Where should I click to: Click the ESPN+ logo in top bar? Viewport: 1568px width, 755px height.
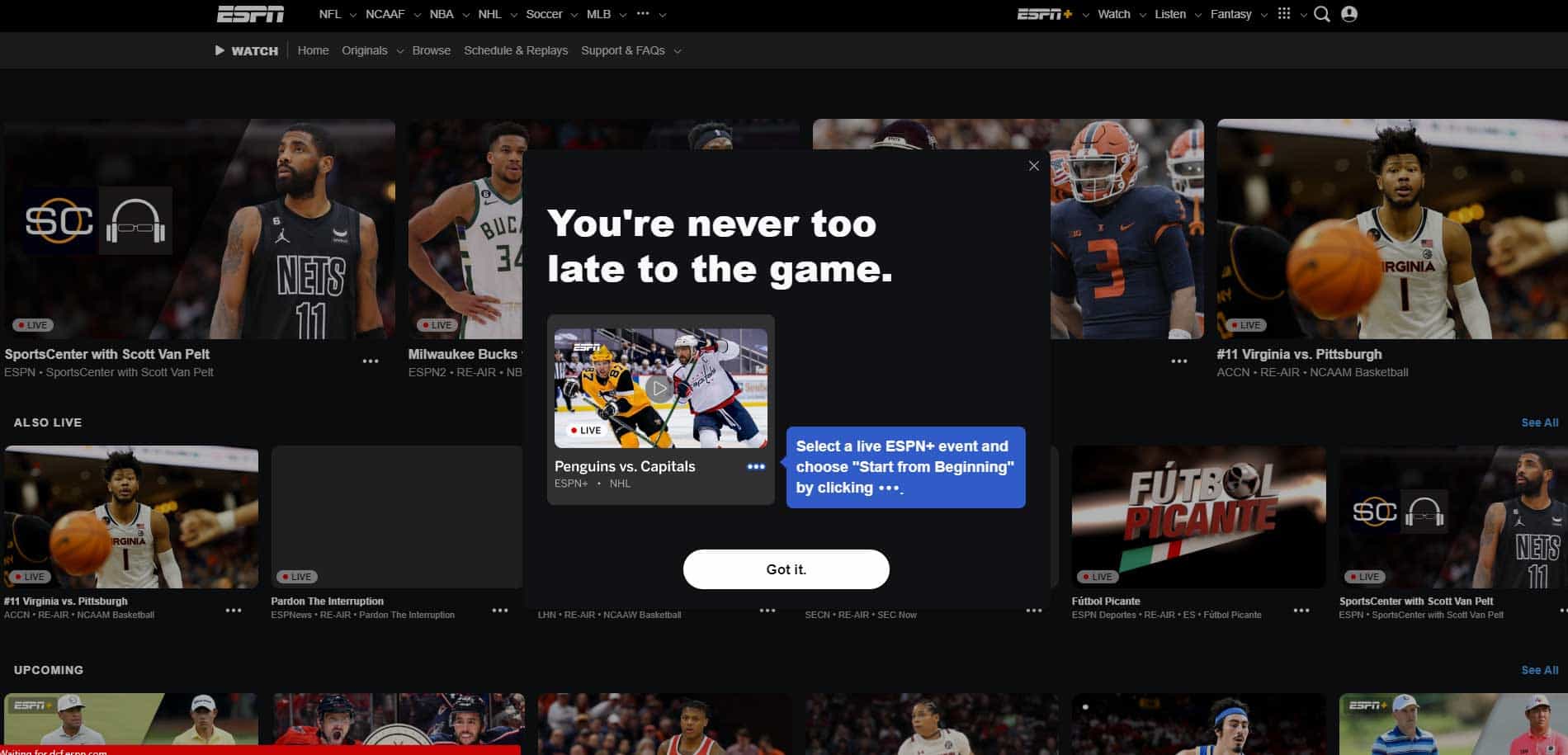[x=1044, y=14]
